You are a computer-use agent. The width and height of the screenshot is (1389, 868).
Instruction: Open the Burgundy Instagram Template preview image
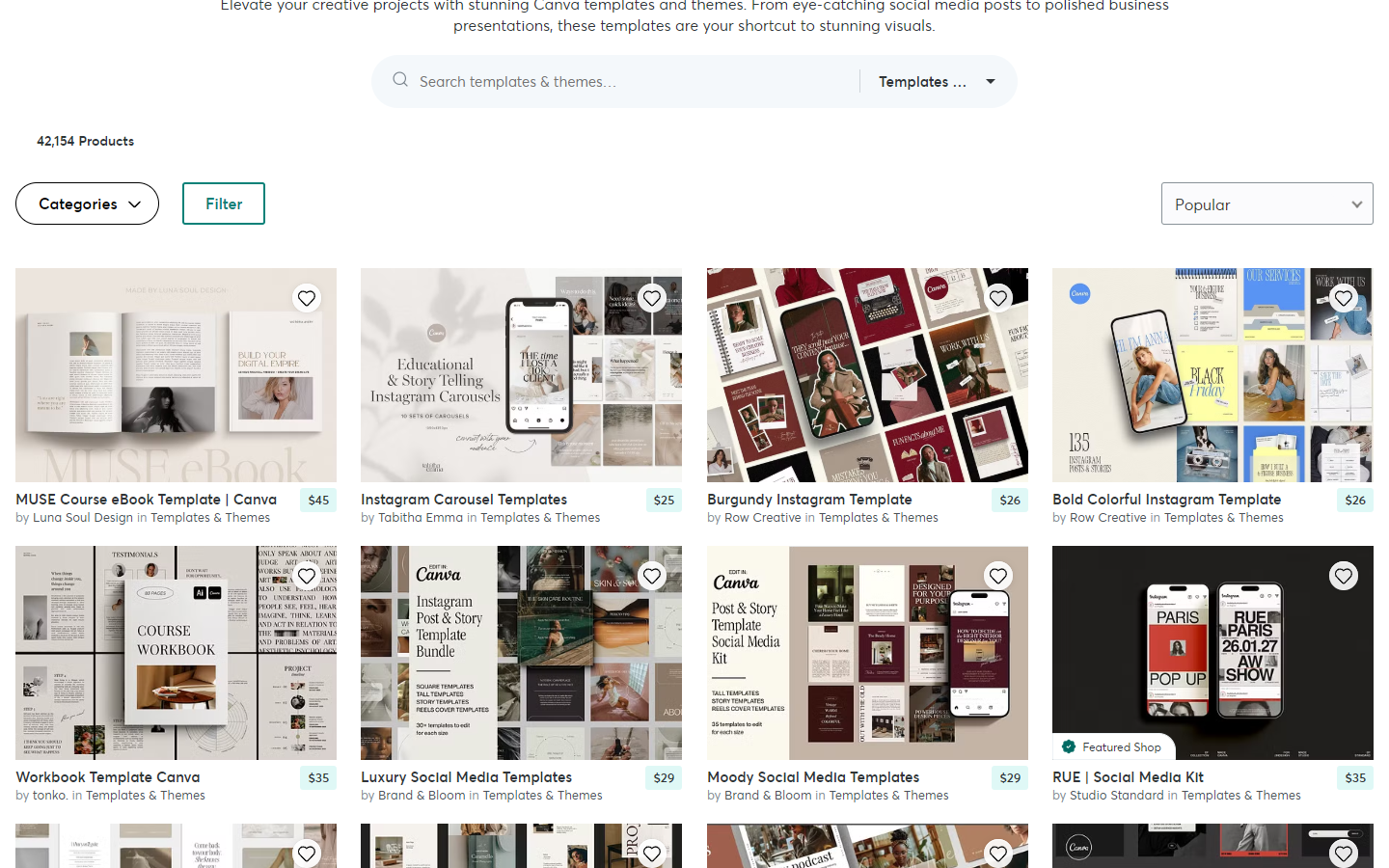(x=867, y=375)
